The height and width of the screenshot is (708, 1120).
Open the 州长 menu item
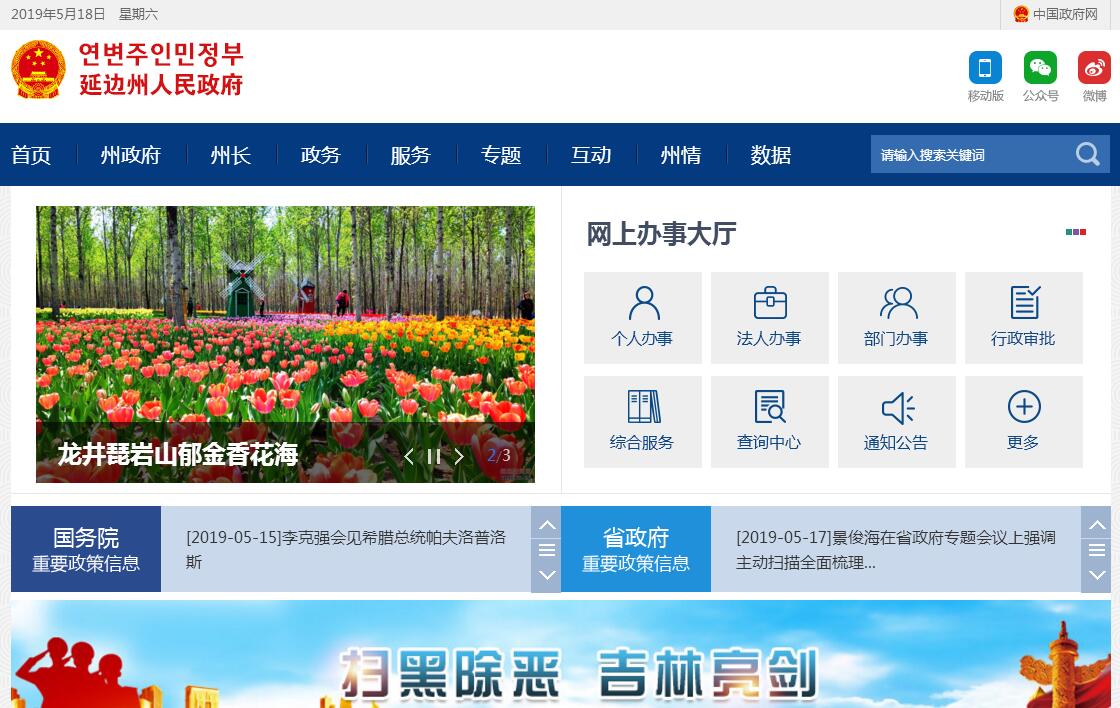(231, 155)
